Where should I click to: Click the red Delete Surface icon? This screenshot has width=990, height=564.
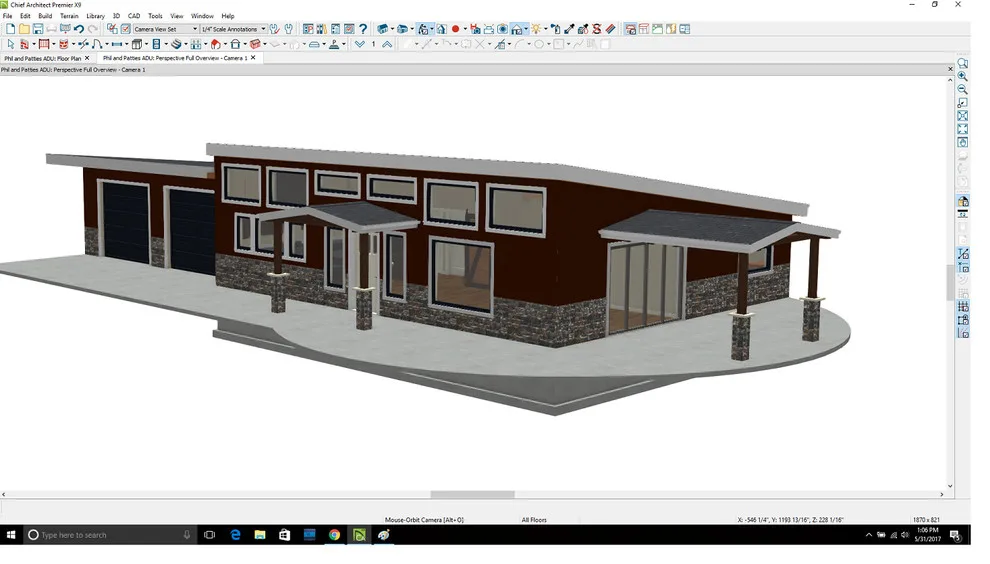tap(597, 29)
